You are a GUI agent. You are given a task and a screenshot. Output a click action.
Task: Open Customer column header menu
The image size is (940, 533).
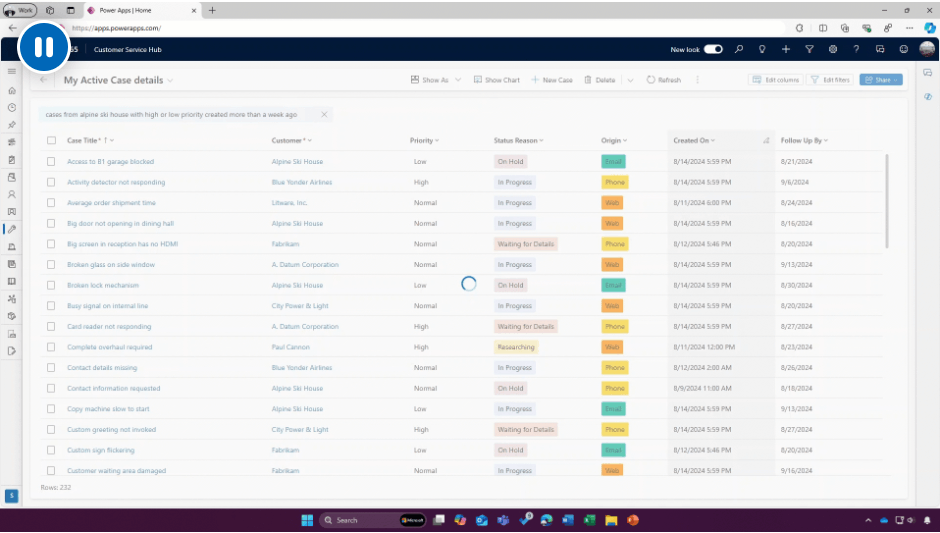point(291,140)
